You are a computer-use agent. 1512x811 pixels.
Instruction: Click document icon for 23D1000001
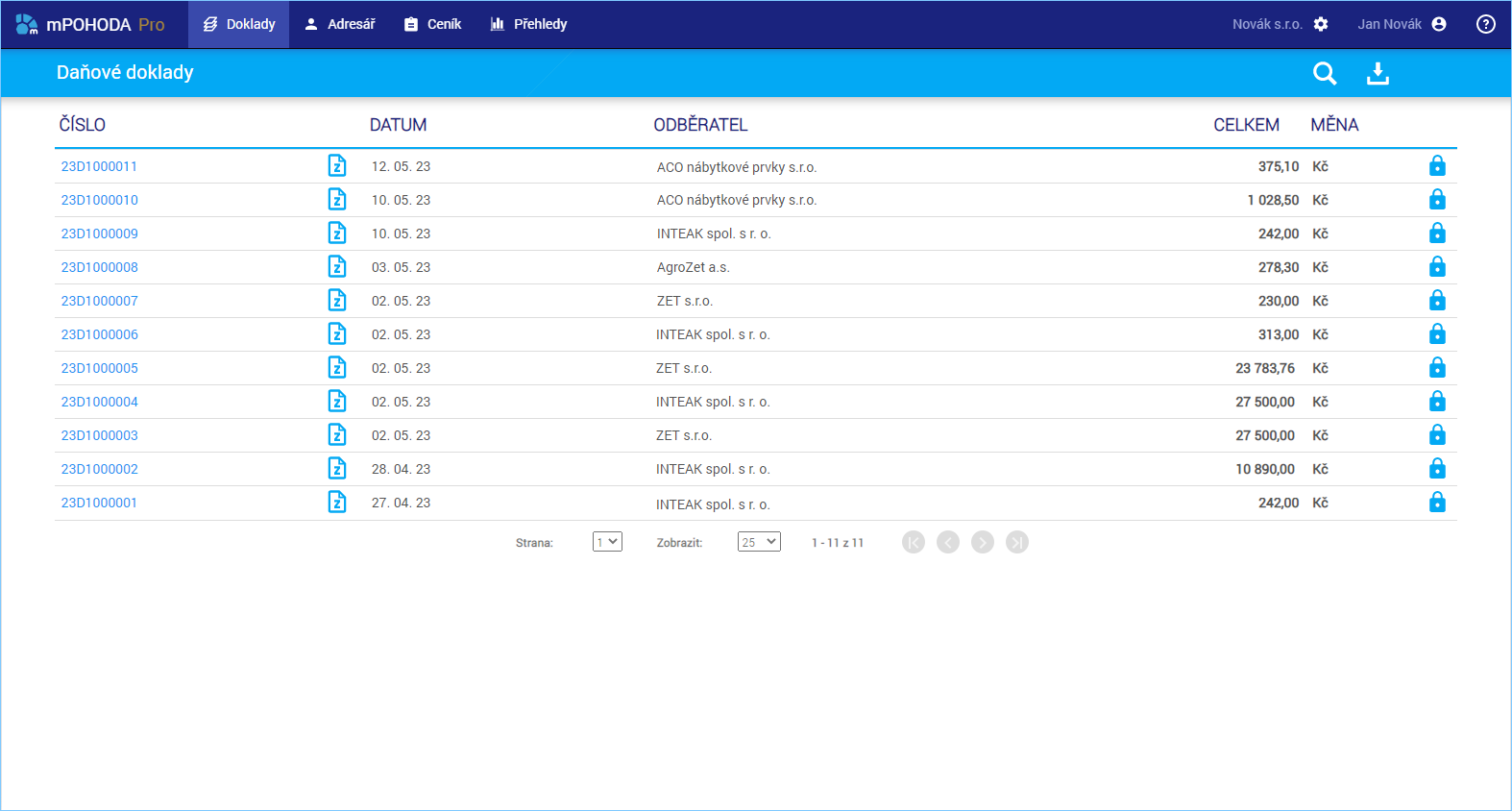(337, 502)
